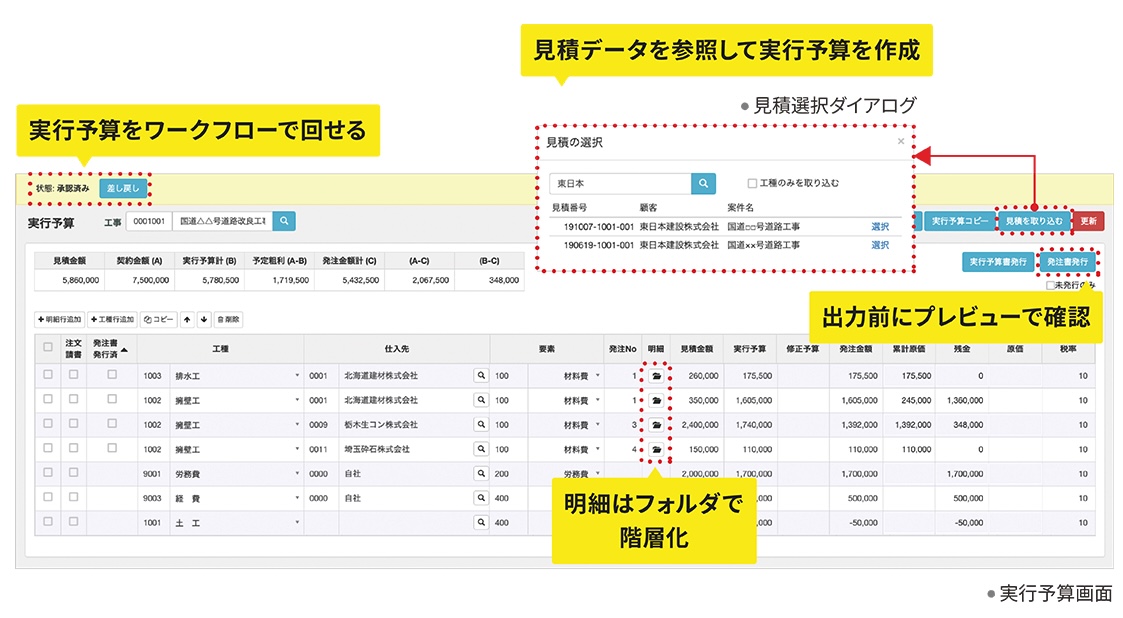Click the search icon beside the 工事 name field

click(x=284, y=221)
